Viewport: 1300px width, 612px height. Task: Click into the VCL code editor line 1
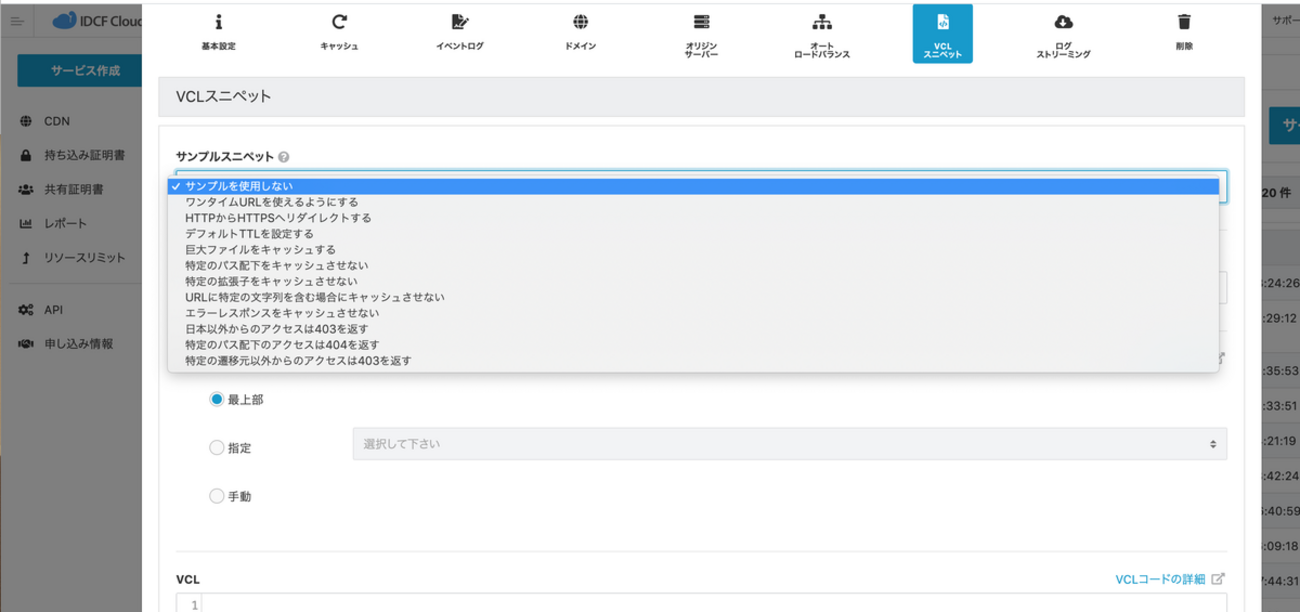[700, 604]
